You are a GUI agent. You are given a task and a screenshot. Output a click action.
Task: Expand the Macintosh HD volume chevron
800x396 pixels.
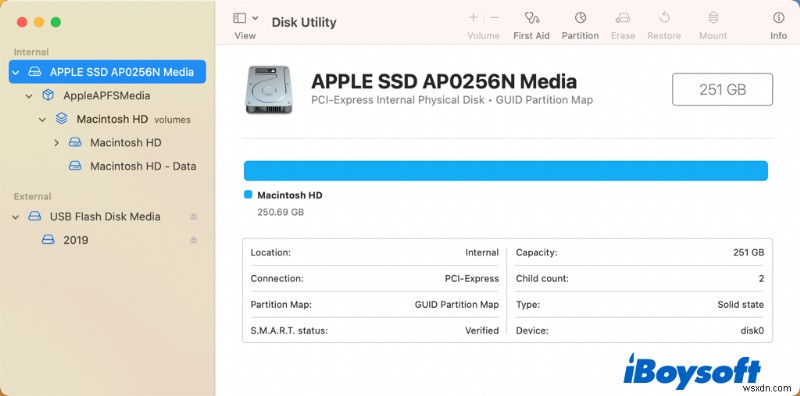pyautogui.click(x=57, y=142)
